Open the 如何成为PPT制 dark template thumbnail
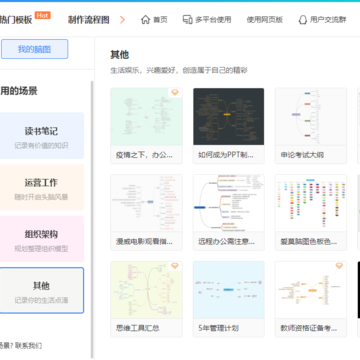360x360 pixels. click(x=229, y=116)
